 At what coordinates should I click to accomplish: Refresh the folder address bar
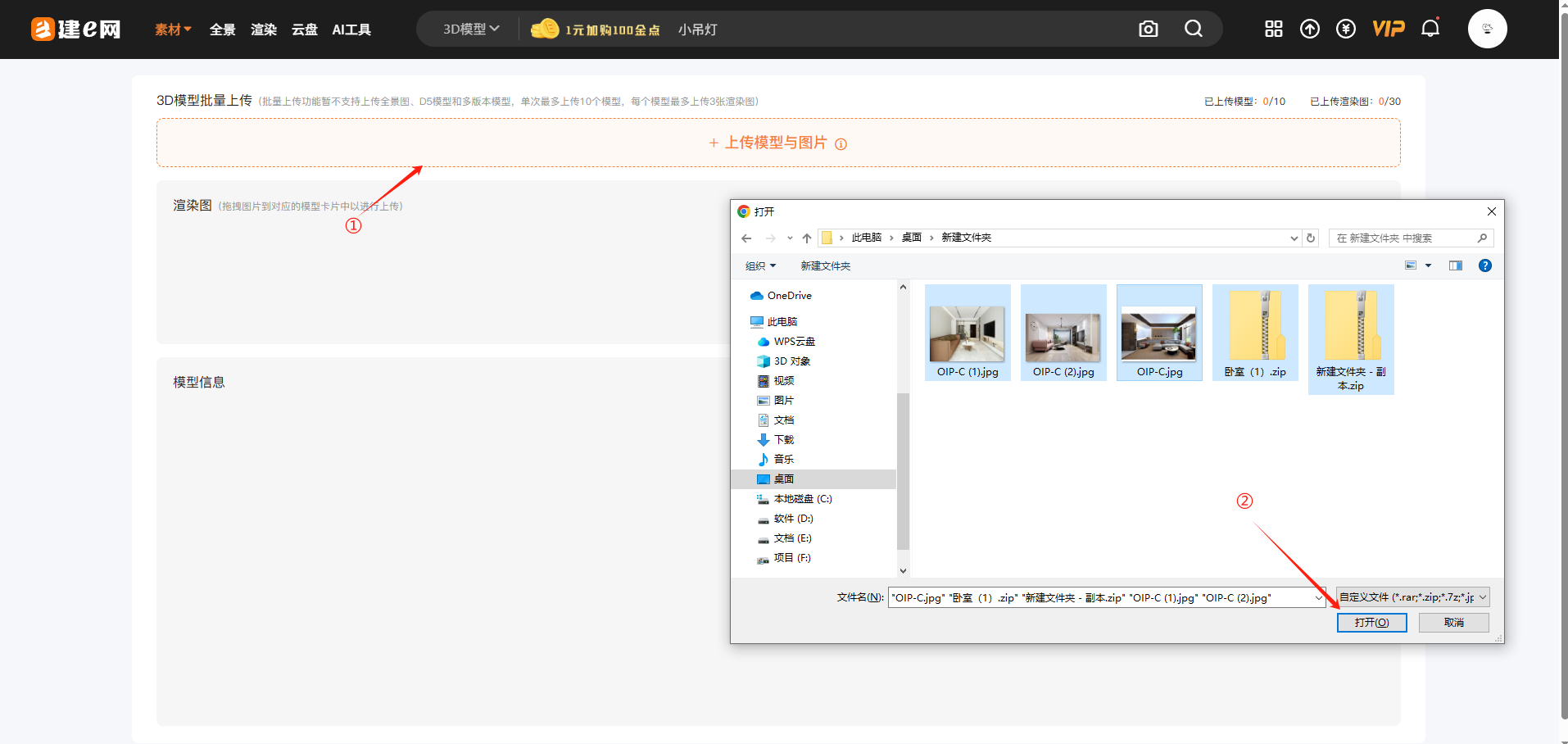(x=1311, y=238)
